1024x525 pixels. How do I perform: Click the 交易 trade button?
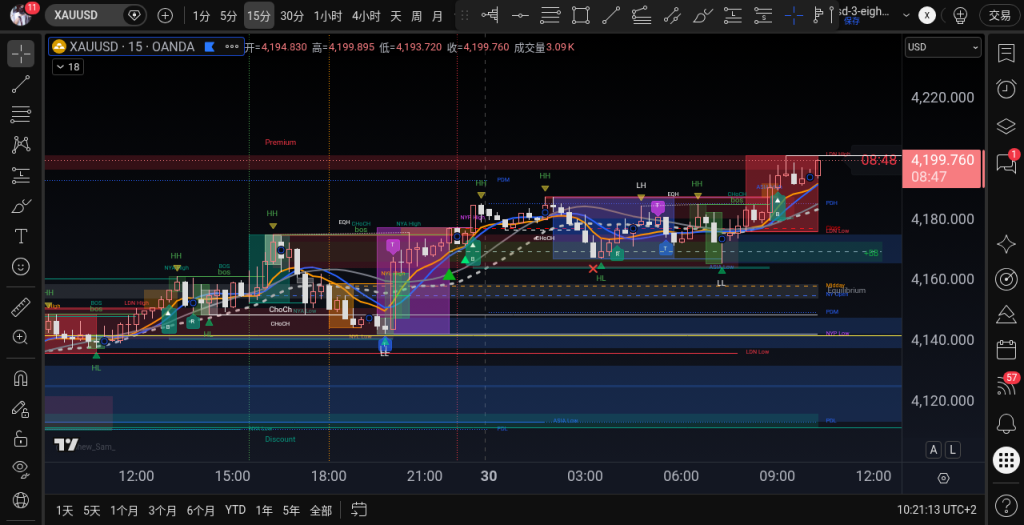tap(1000, 15)
